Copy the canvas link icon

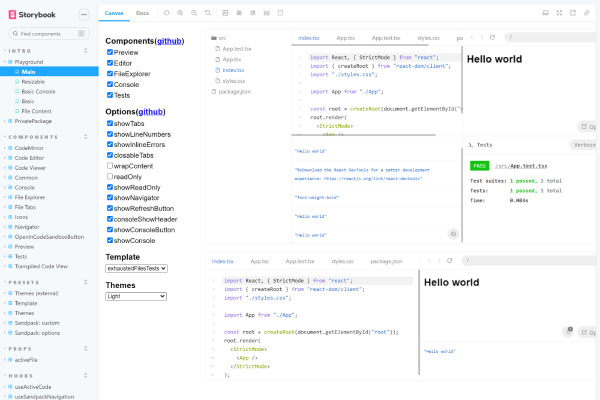(587, 13)
